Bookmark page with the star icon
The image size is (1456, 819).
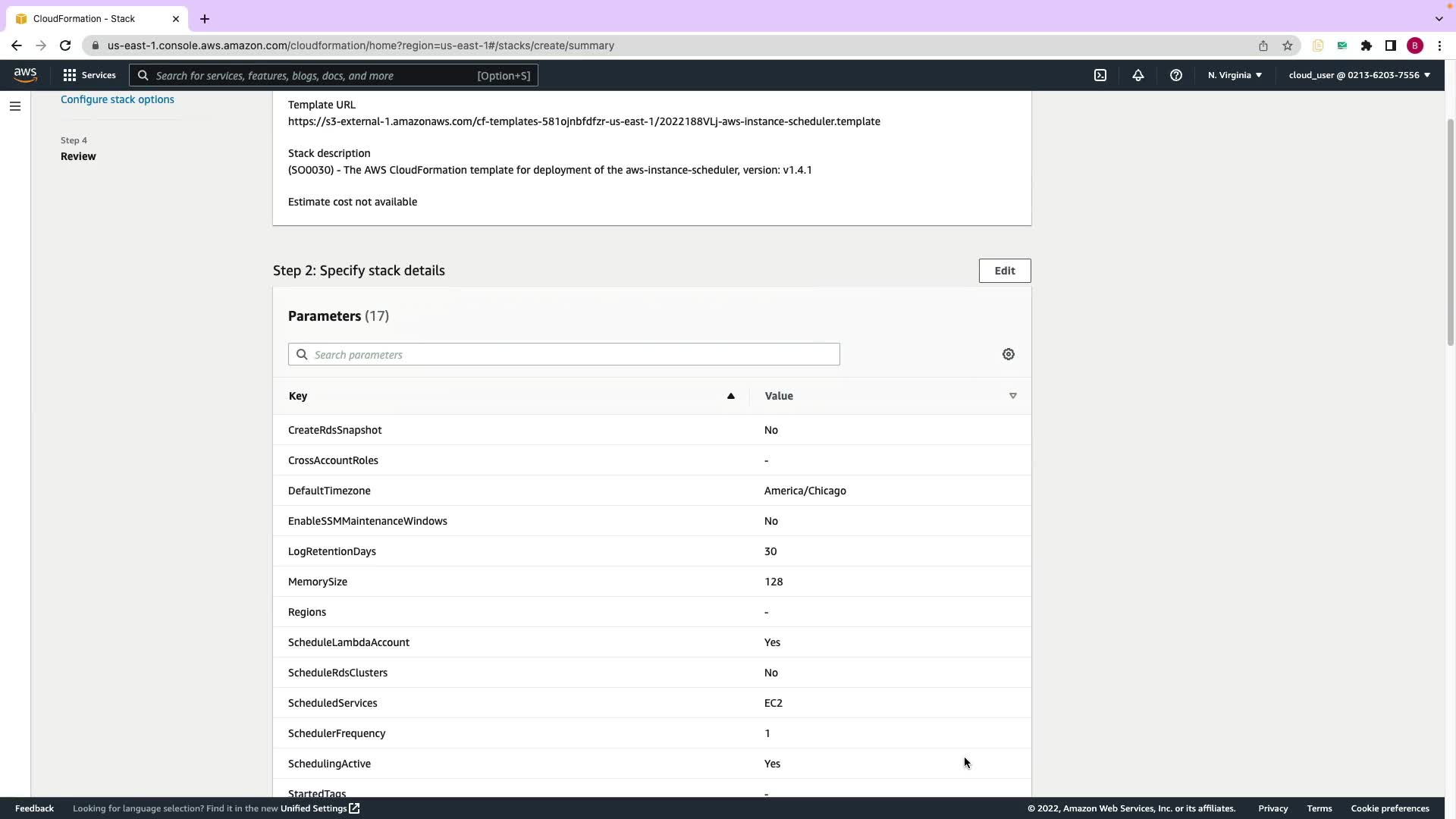(1288, 45)
